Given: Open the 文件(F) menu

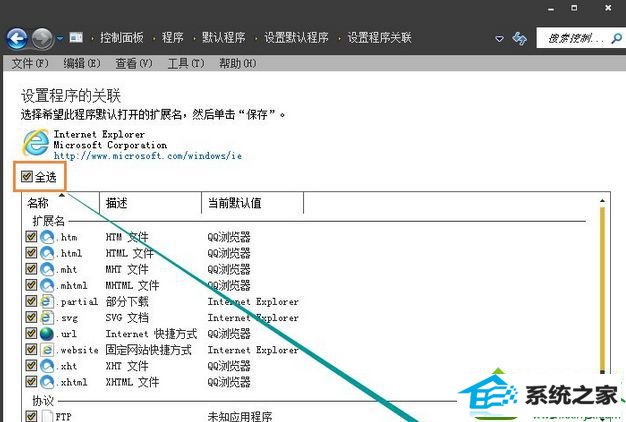Looking at the screenshot, I should point(29,63).
